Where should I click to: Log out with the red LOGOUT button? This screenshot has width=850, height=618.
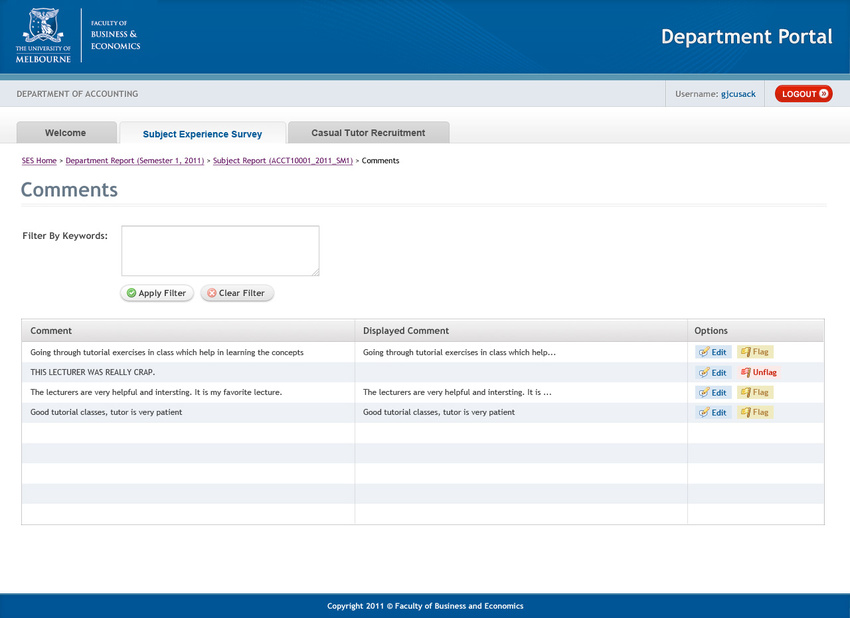click(x=803, y=94)
